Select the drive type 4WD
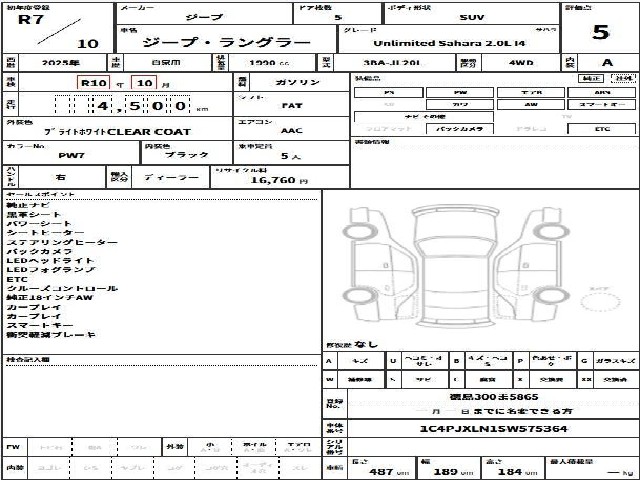The height and width of the screenshot is (480, 640). tap(521, 63)
